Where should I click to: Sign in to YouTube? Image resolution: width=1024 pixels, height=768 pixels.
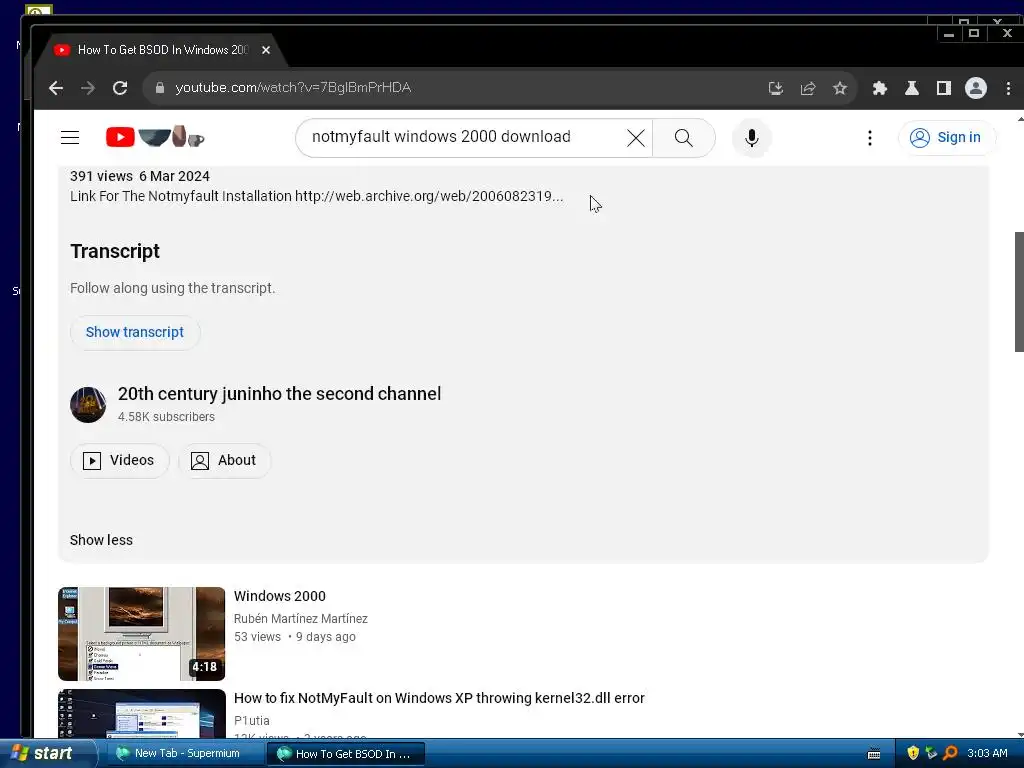947,137
